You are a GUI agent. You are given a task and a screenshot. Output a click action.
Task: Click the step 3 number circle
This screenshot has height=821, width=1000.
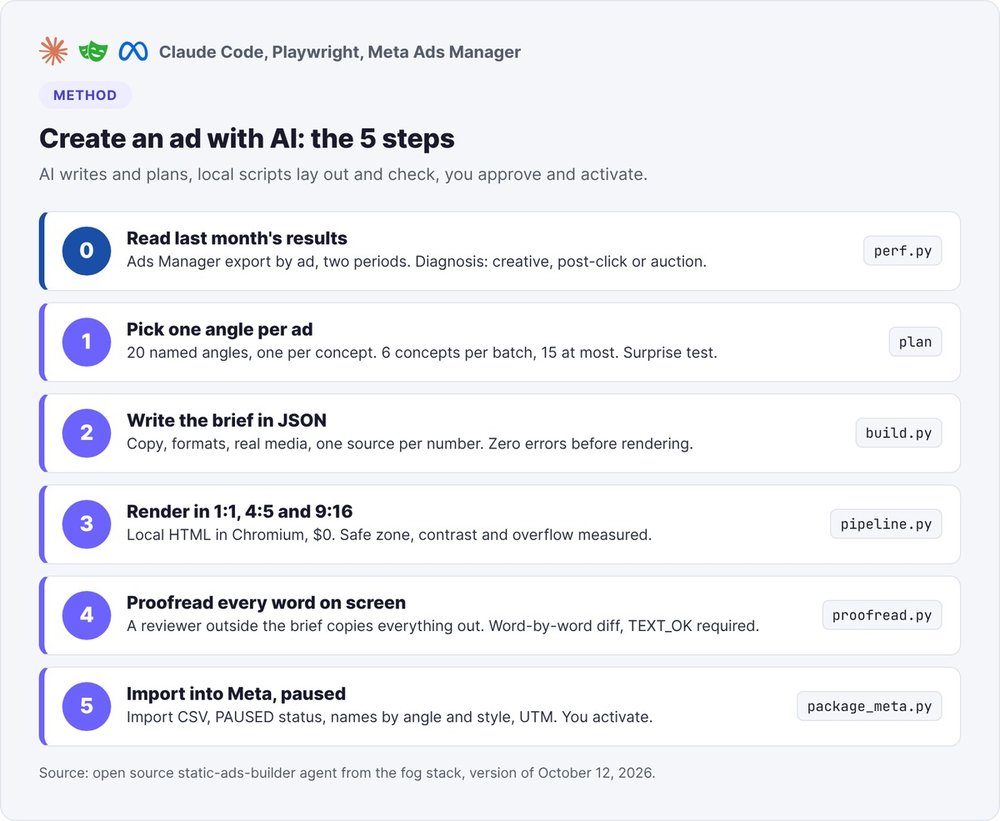tap(87, 524)
